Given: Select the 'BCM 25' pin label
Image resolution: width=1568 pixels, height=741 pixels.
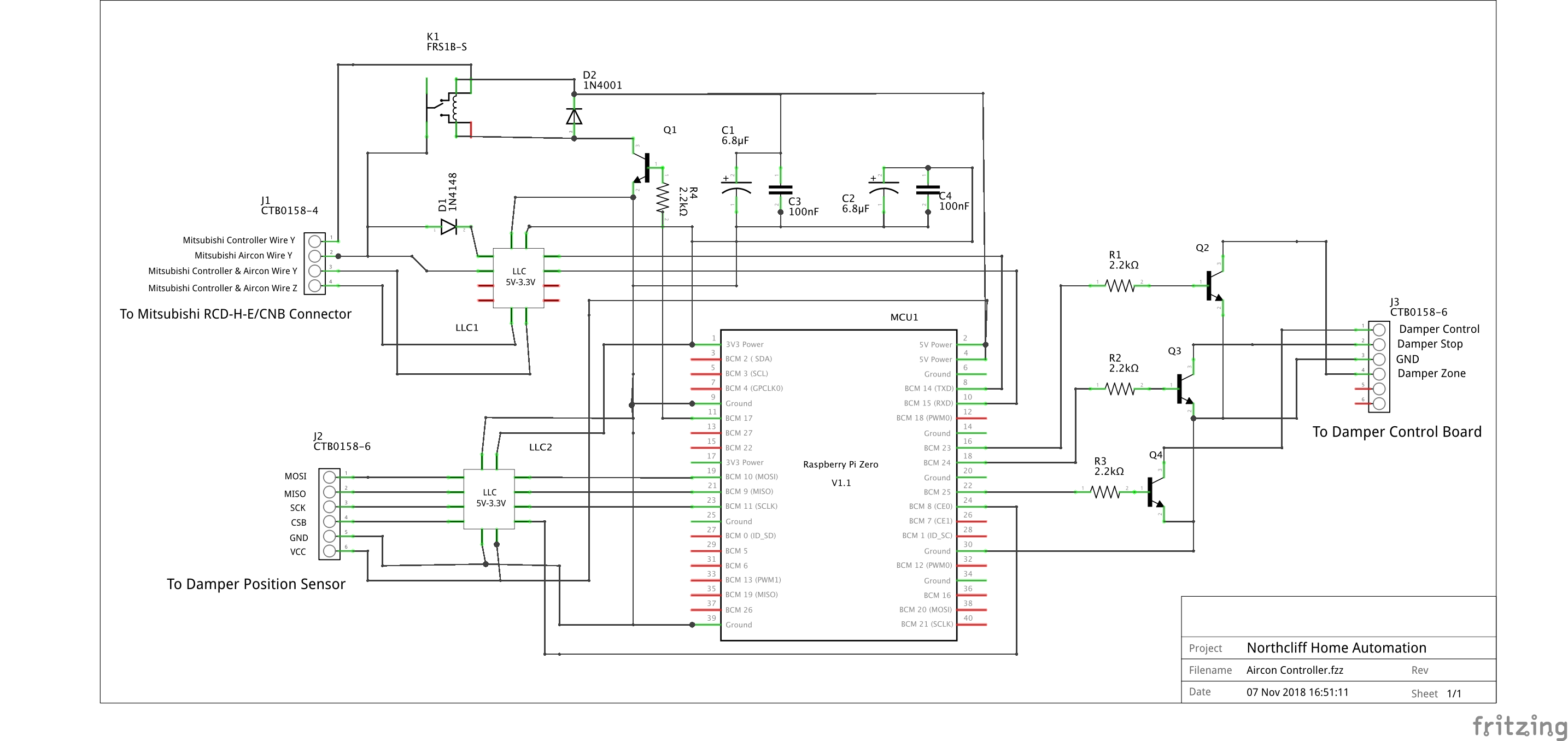Looking at the screenshot, I should [x=937, y=492].
